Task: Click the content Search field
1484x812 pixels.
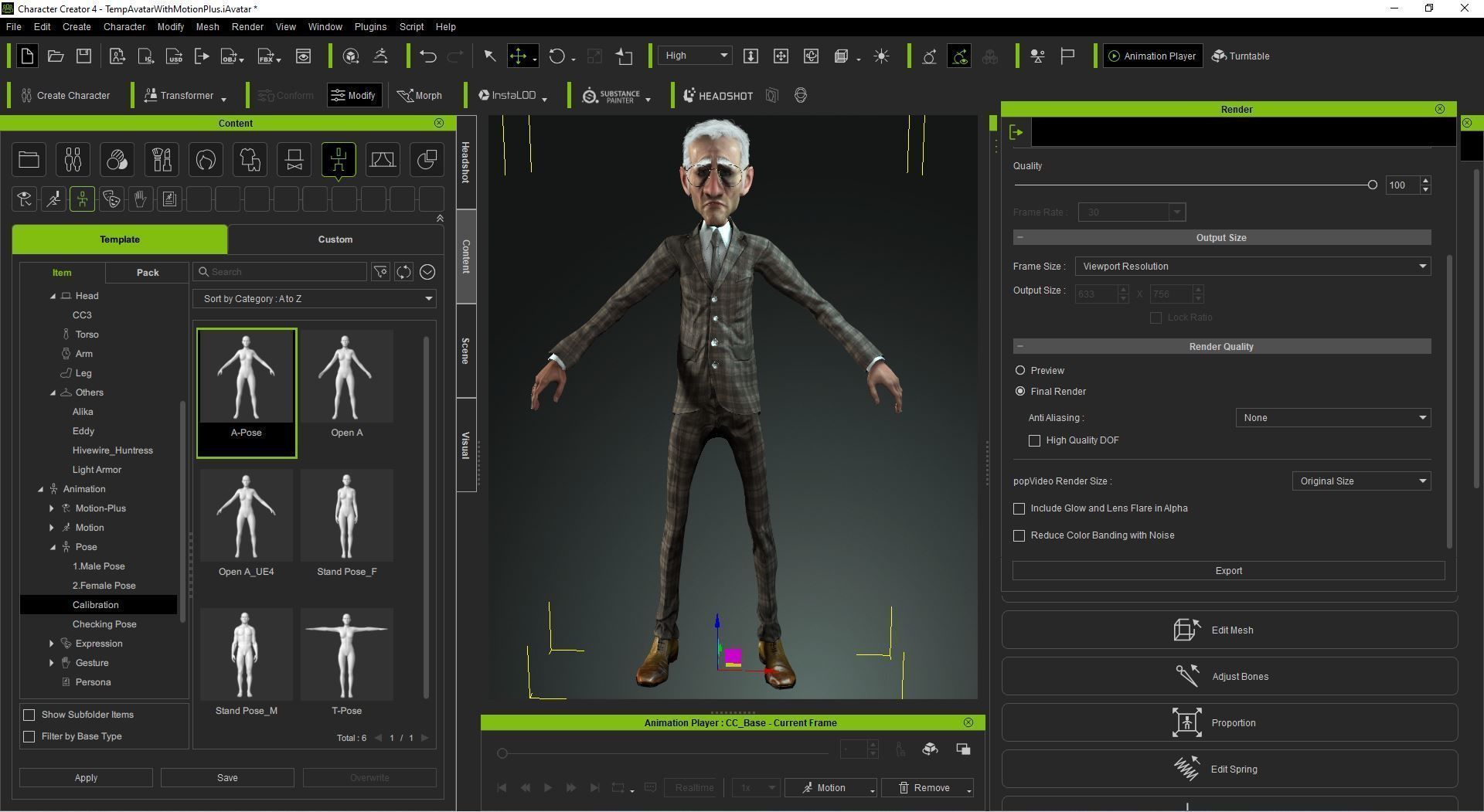Action: [280, 272]
